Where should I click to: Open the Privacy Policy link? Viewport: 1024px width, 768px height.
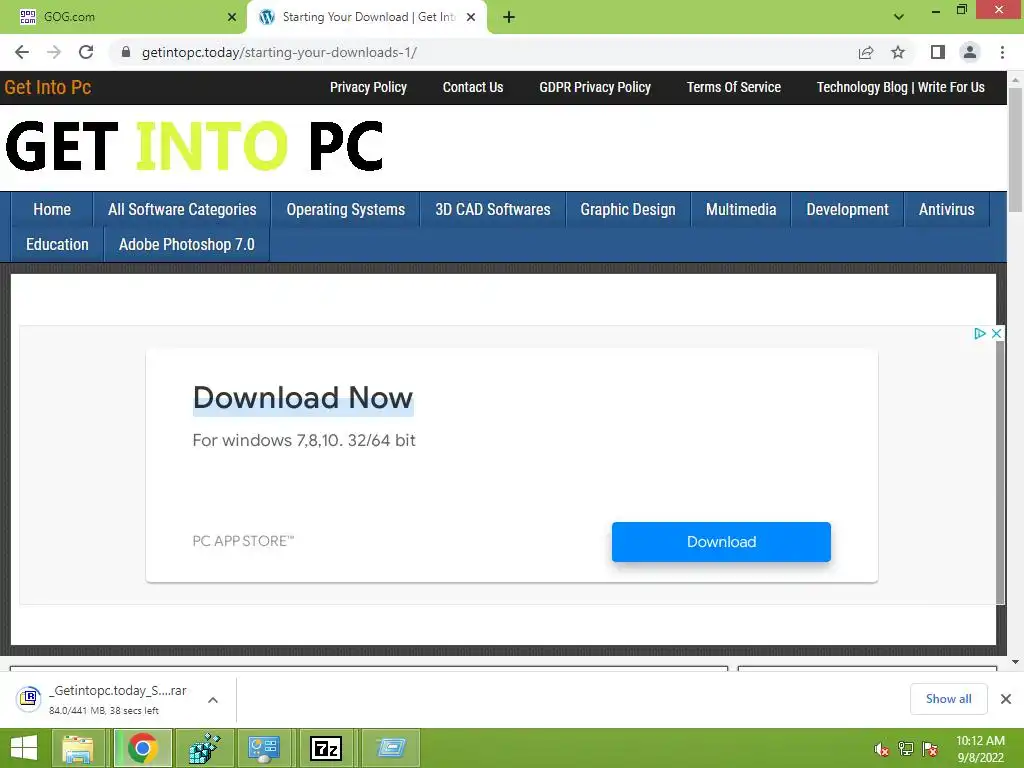pyautogui.click(x=368, y=88)
